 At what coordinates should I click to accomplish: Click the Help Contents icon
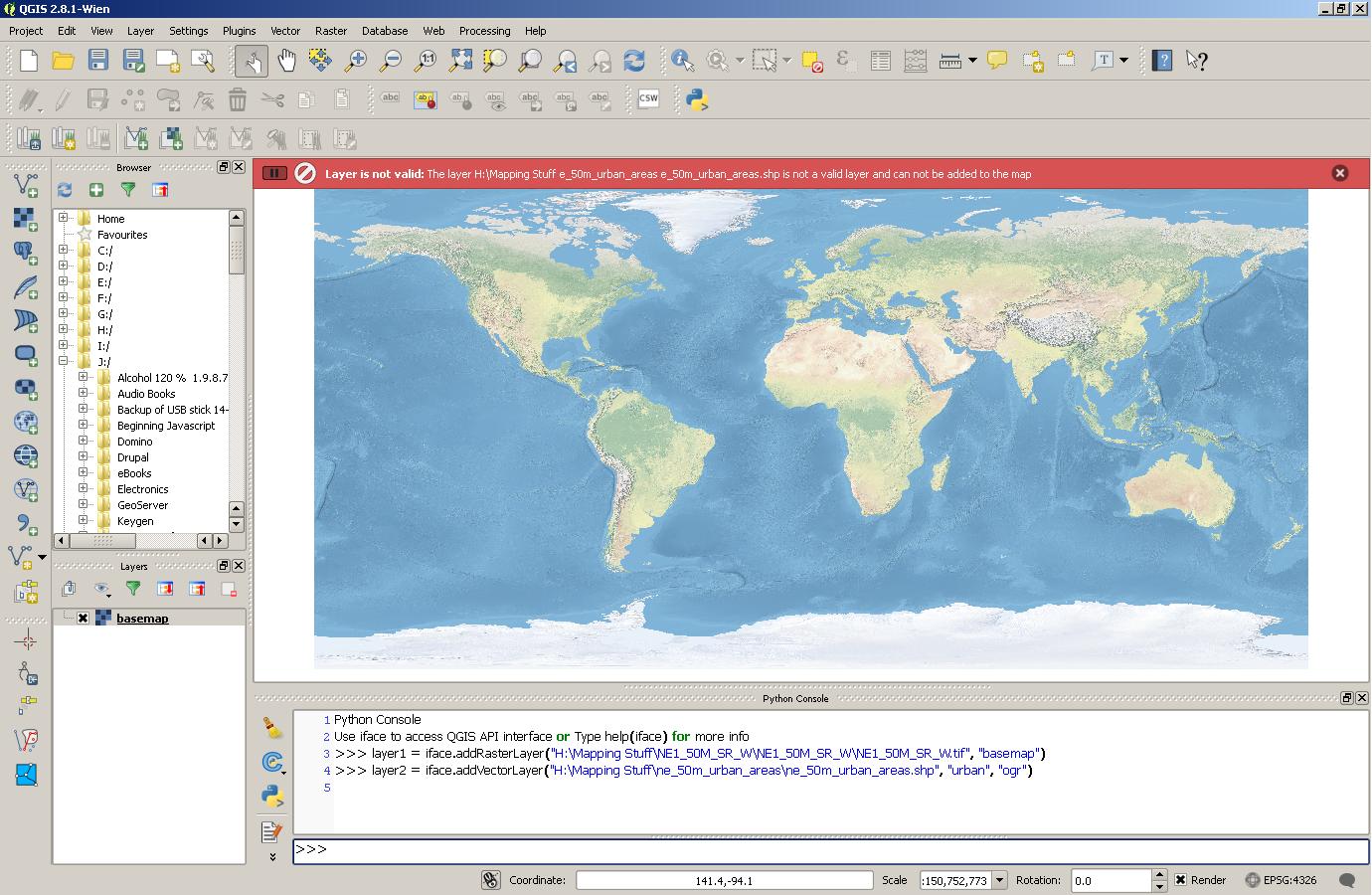click(1161, 61)
